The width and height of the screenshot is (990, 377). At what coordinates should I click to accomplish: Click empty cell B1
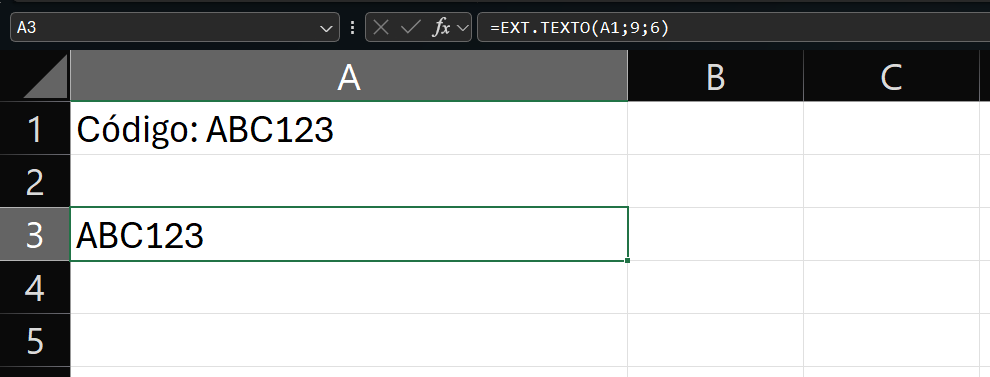[715, 128]
